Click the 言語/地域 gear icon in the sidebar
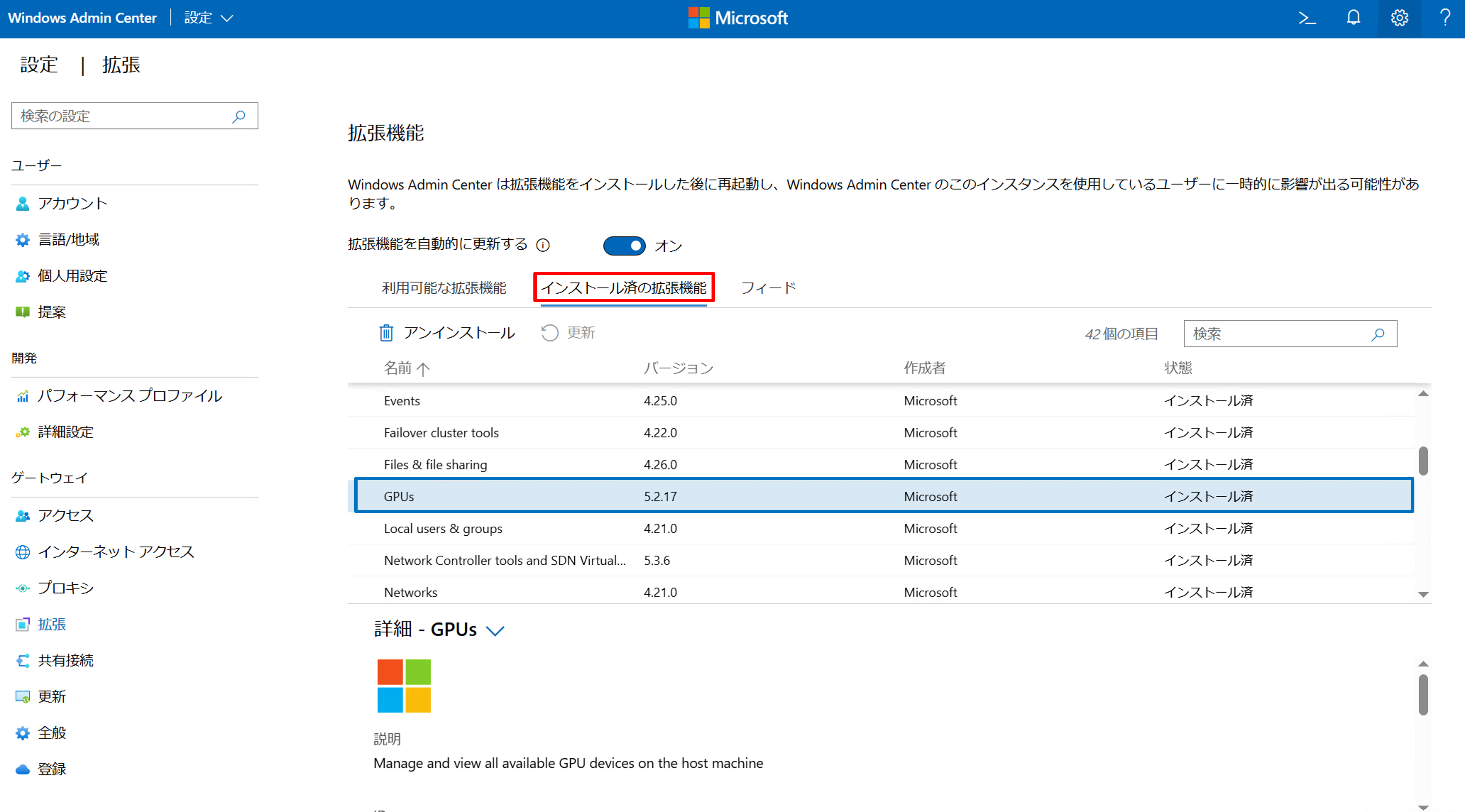1465x812 pixels. pyautogui.click(x=22, y=240)
